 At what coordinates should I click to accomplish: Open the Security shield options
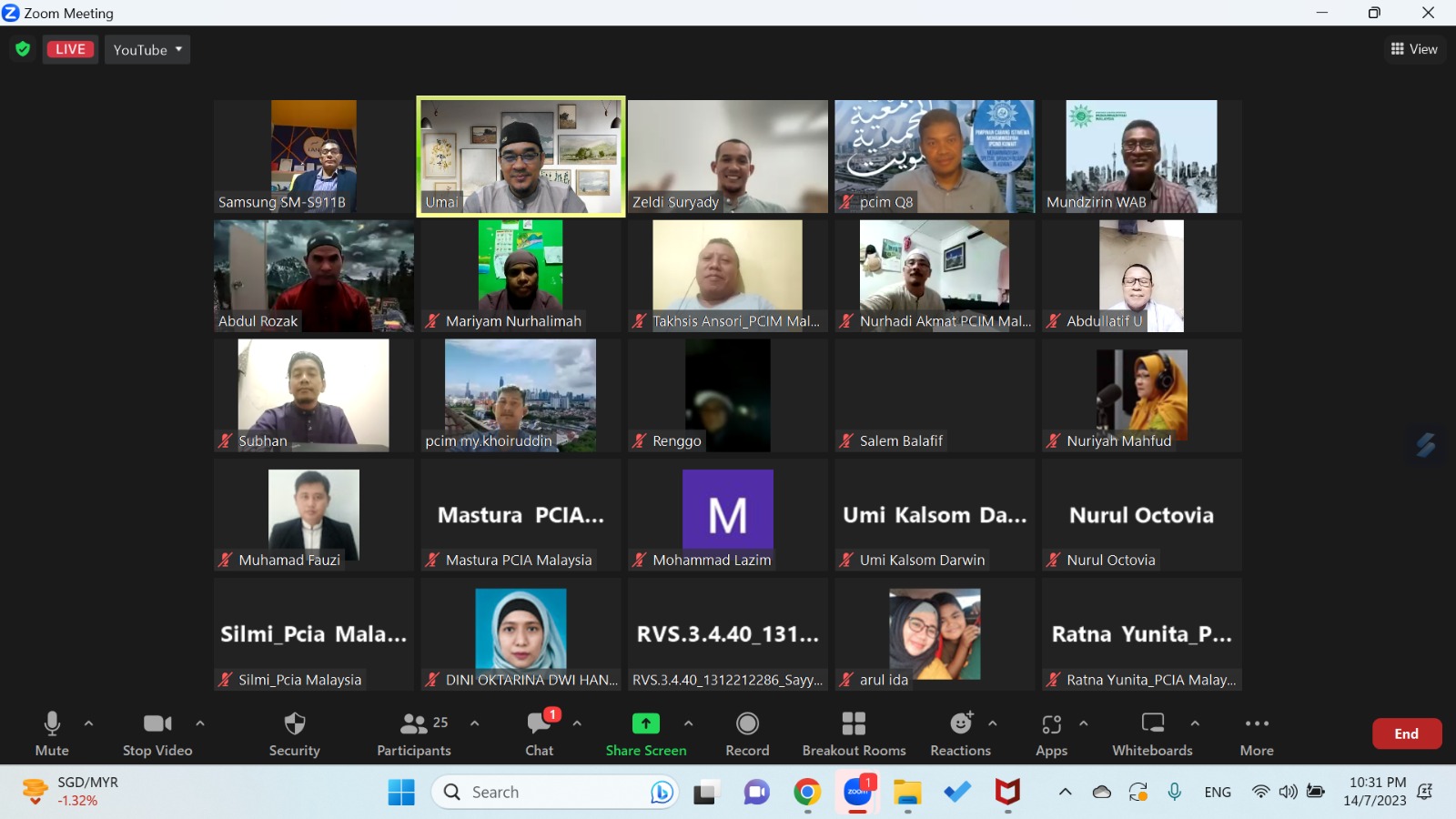pos(294,733)
